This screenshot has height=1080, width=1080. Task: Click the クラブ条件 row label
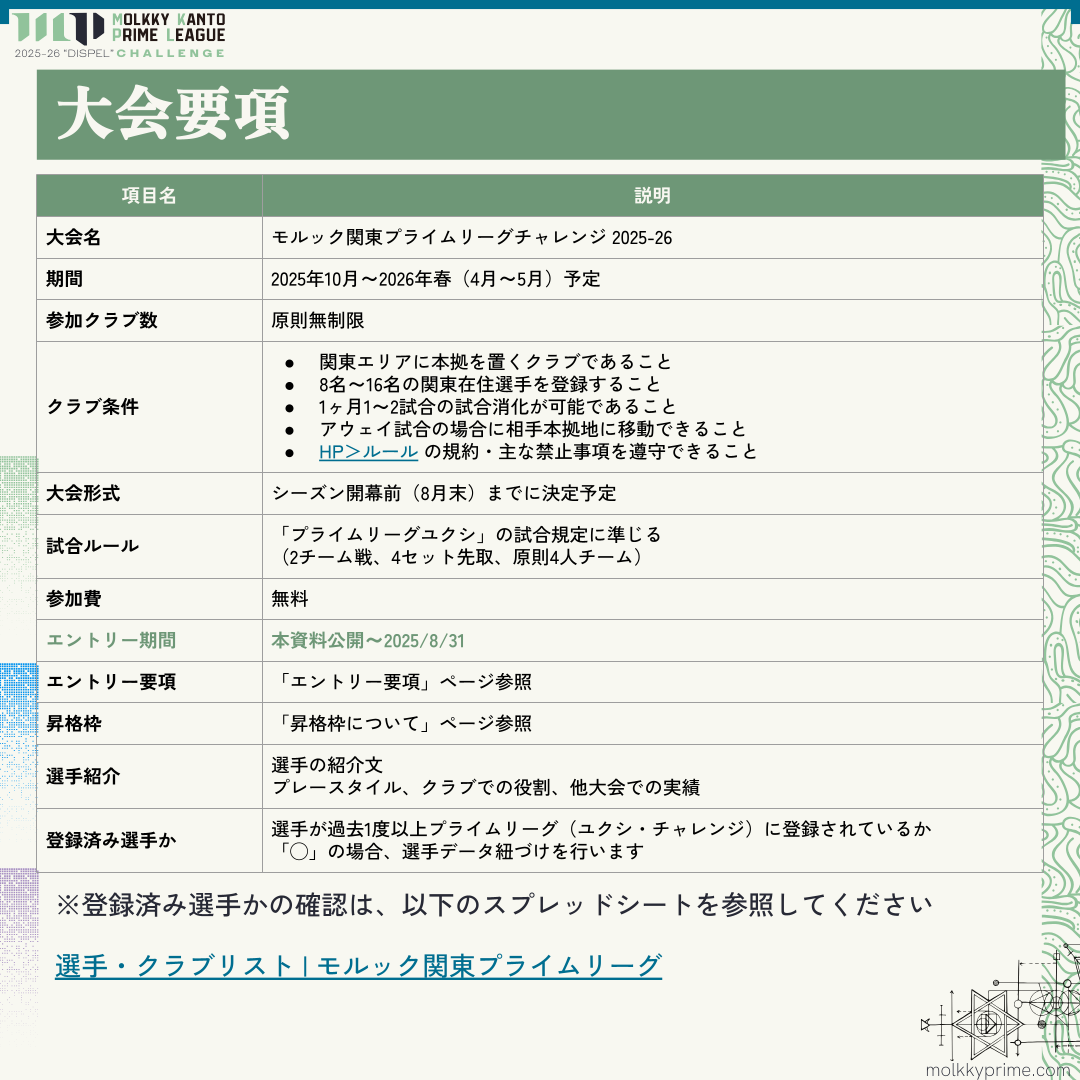[x=92, y=407]
